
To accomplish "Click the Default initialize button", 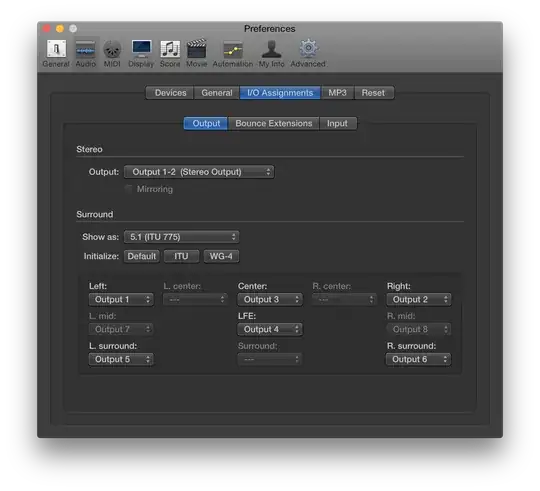I will click(x=142, y=256).
